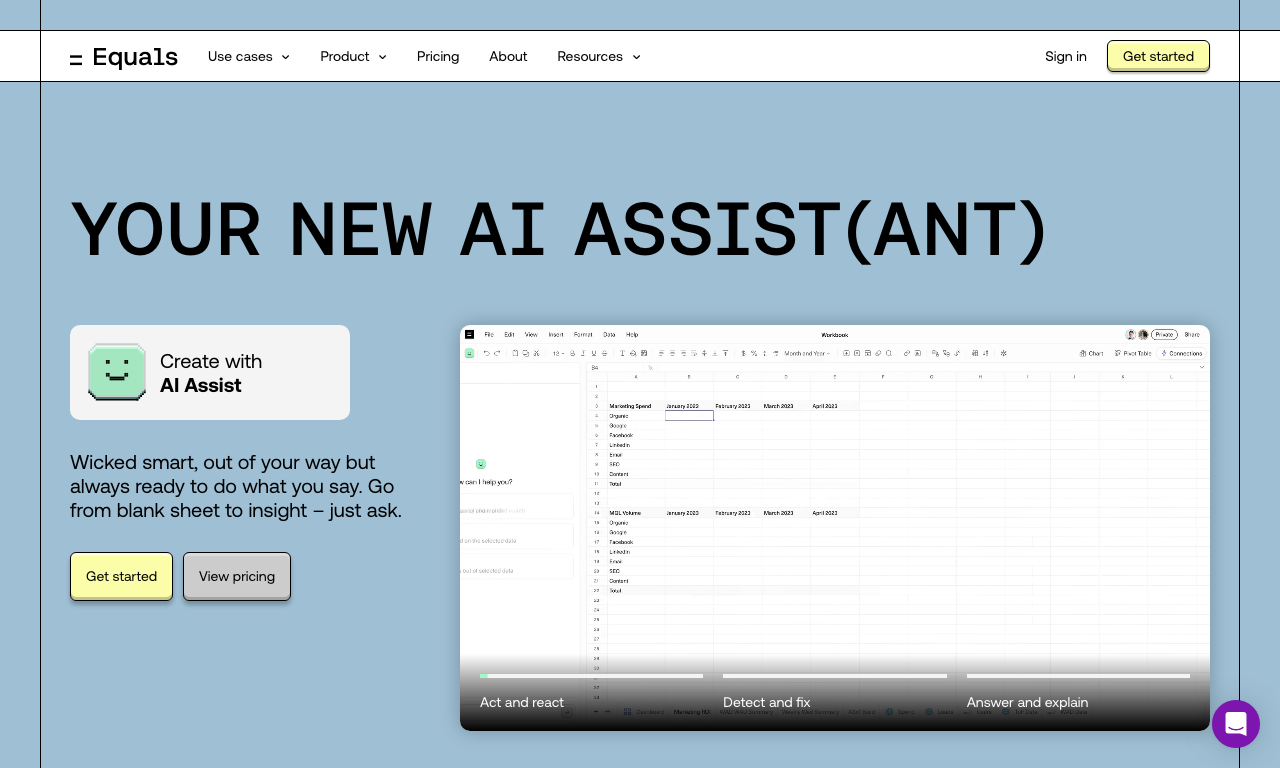Viewport: 1280px width, 768px height.
Task: Click the Create with AI Assist card
Action: point(210,372)
